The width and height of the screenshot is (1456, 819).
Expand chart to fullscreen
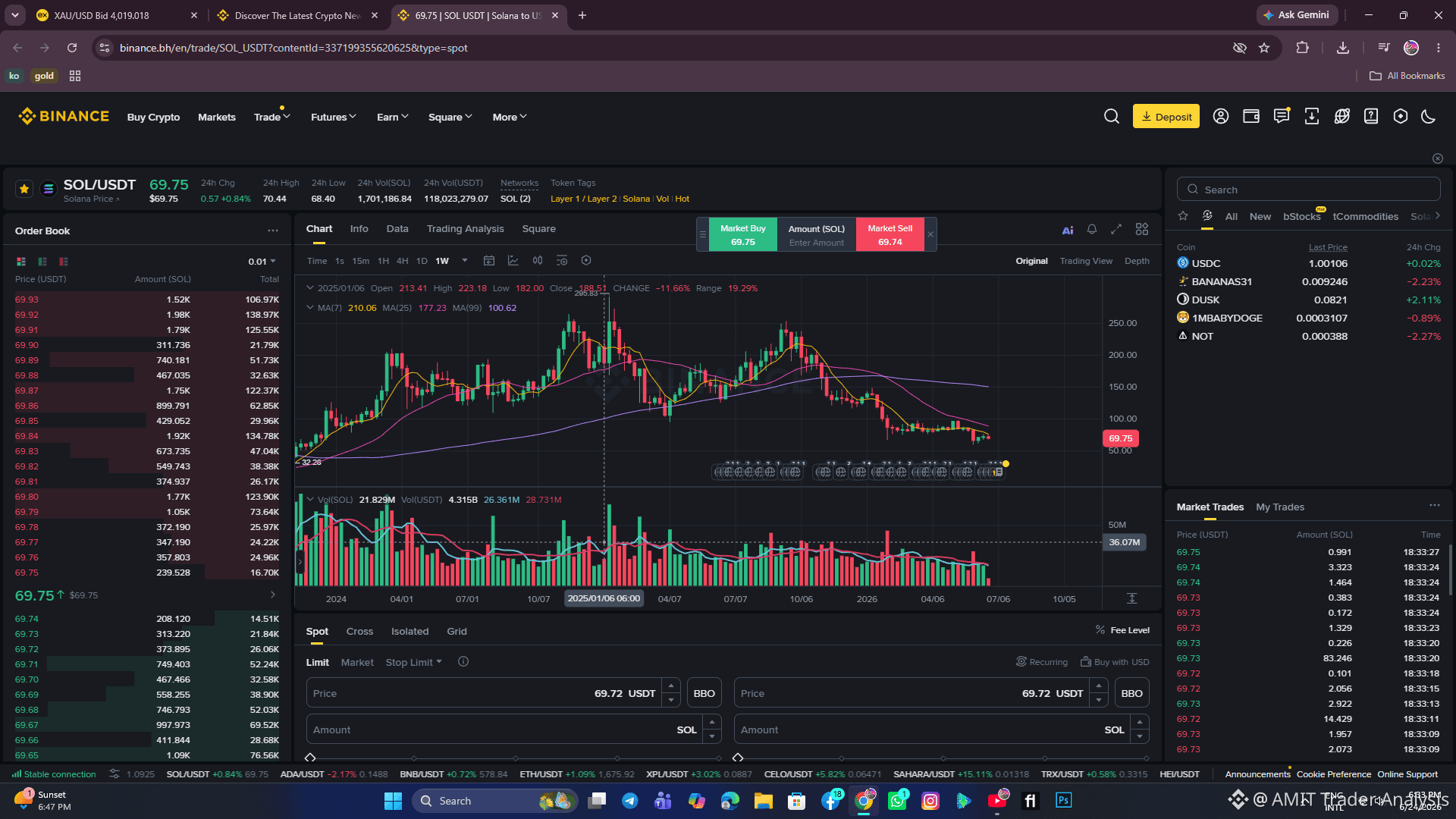click(1116, 229)
